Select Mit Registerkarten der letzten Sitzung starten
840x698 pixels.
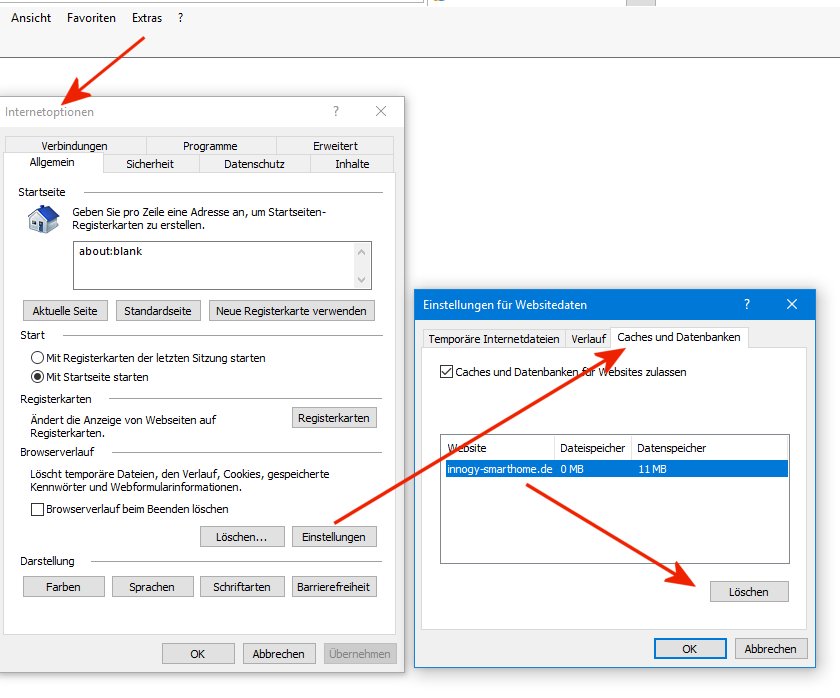point(38,358)
